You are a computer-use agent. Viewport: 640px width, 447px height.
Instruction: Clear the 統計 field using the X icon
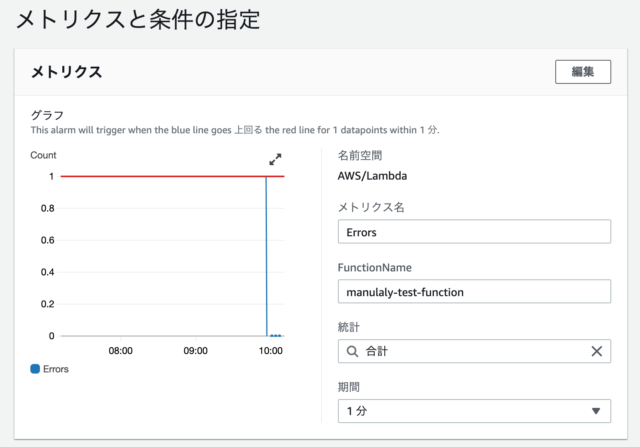coord(597,351)
